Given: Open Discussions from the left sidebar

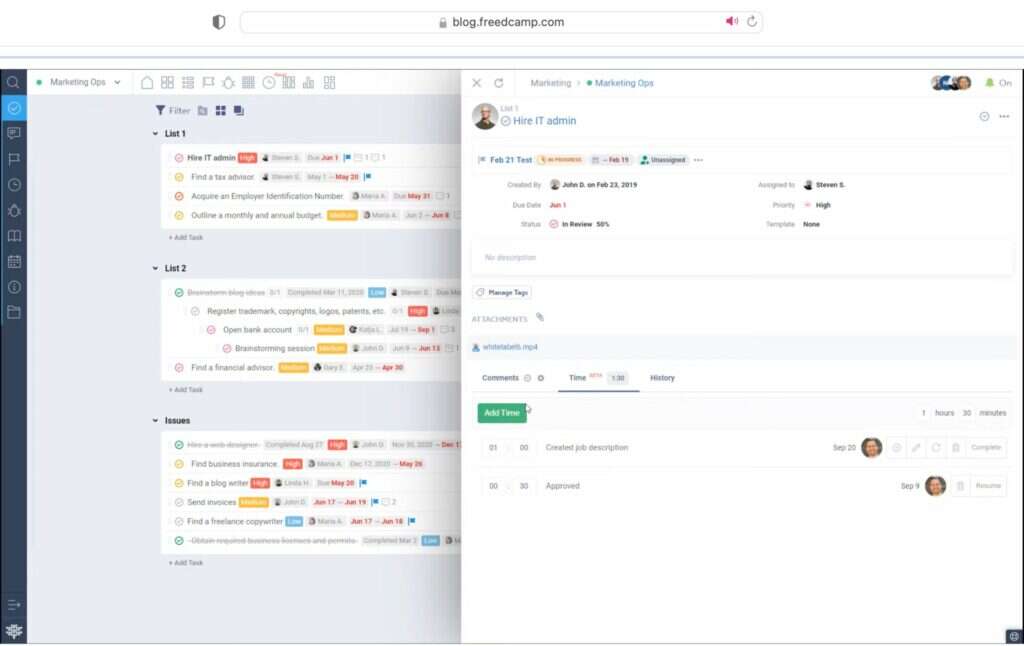Looking at the screenshot, I should pyautogui.click(x=12, y=132).
